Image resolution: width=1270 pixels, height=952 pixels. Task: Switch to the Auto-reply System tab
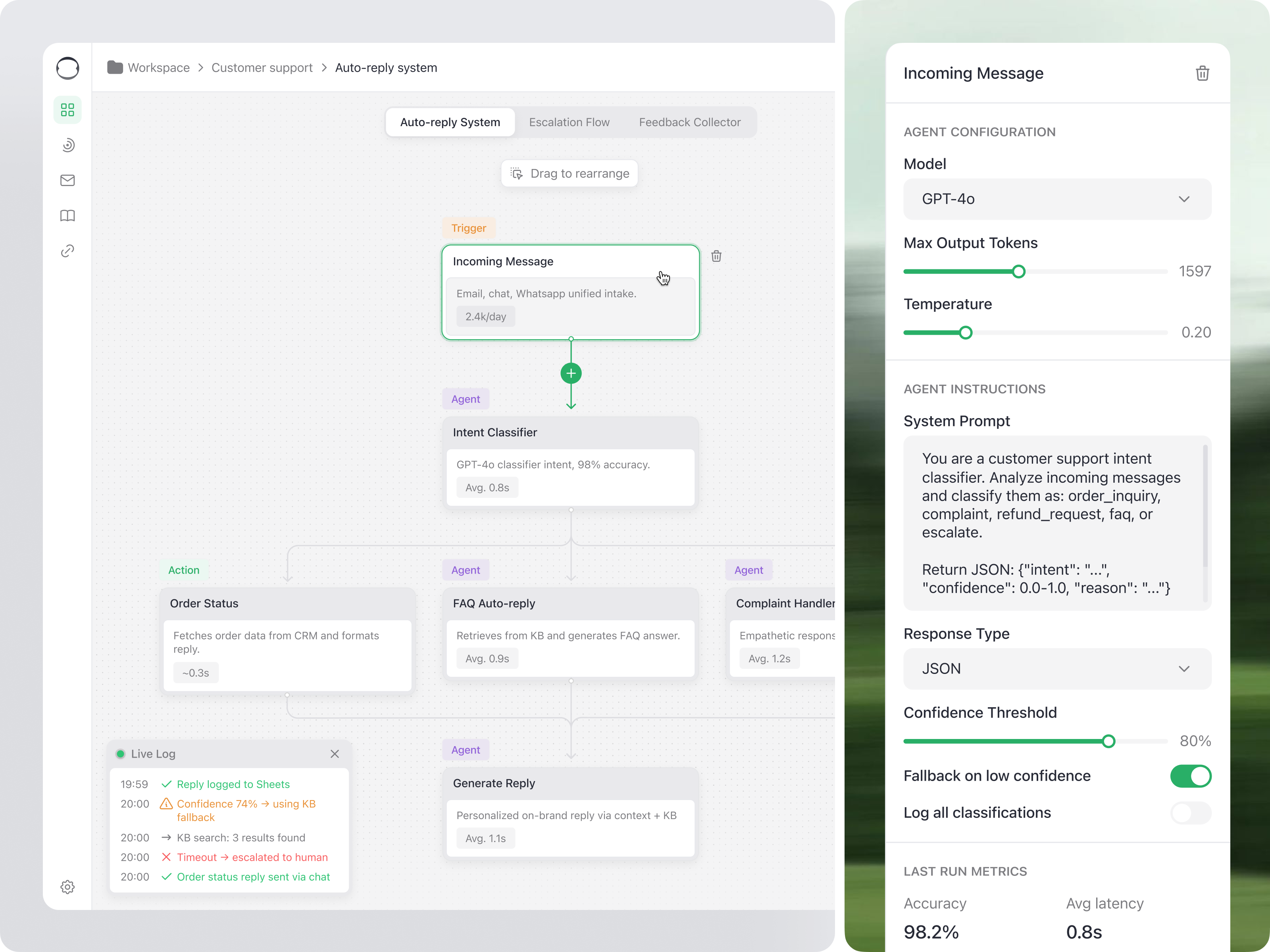point(450,122)
